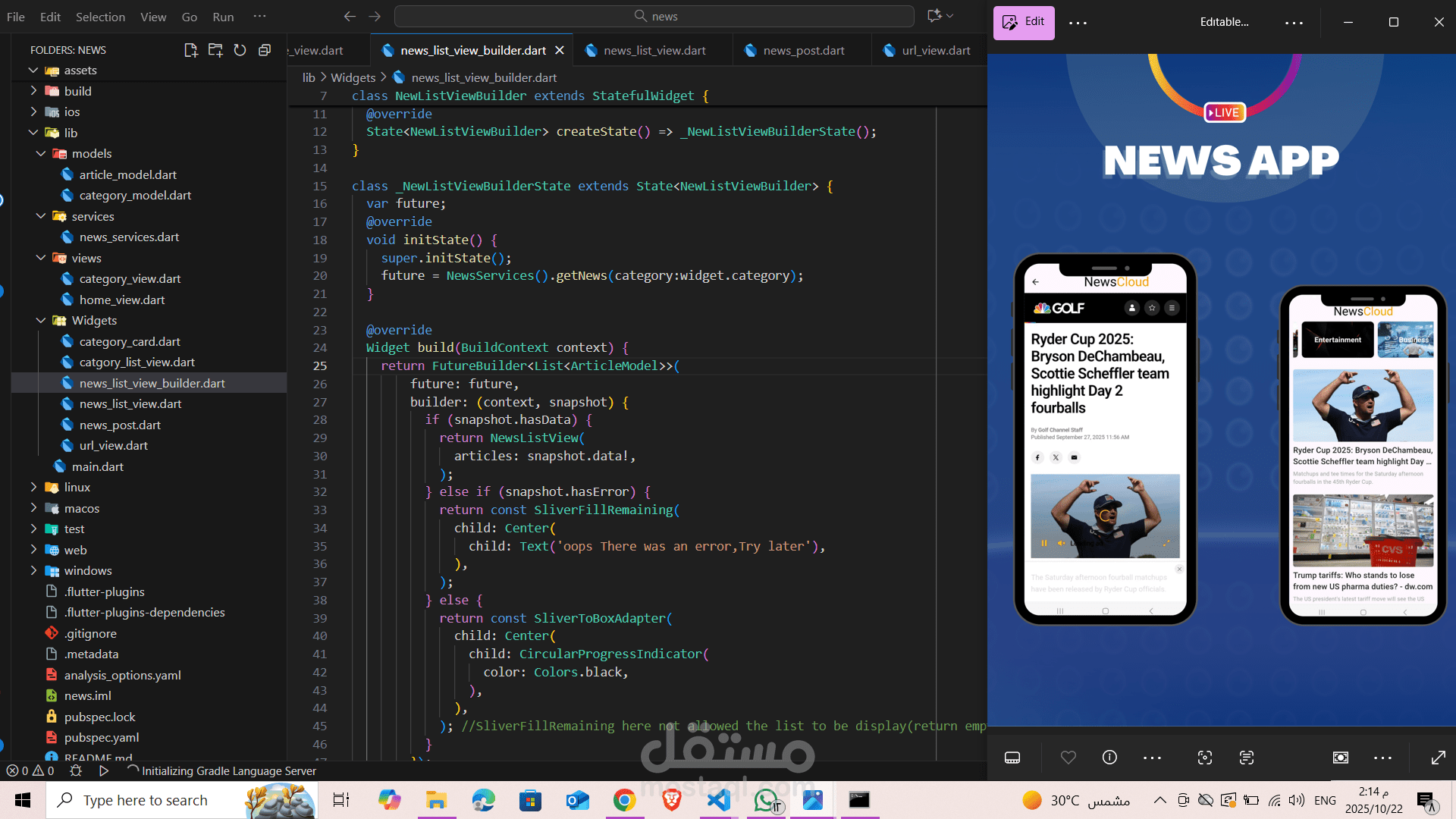
Task: Switch to the url_view.dart tab
Action: tap(930, 50)
